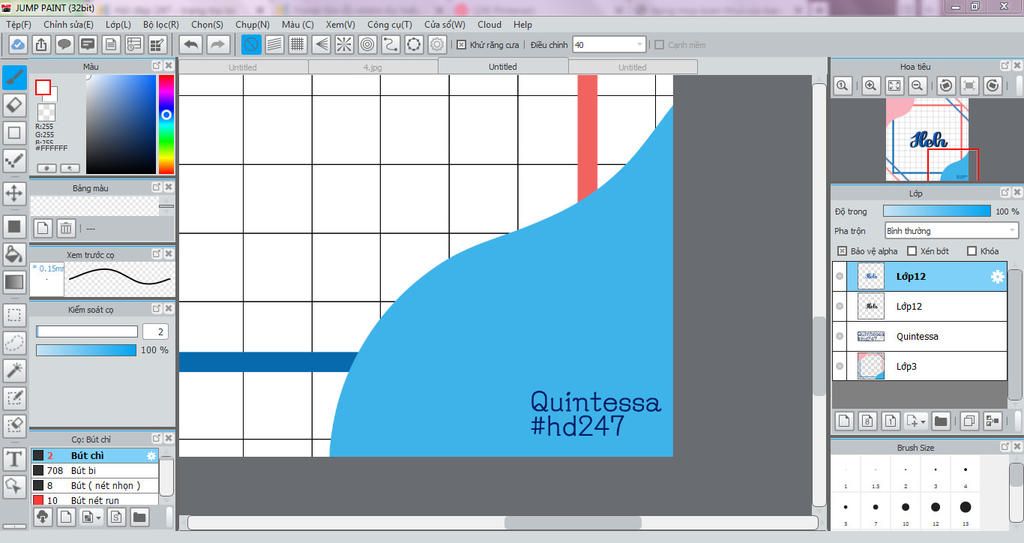Hide the Lớp3 layer
The width and height of the screenshot is (1024, 543).
click(840, 367)
